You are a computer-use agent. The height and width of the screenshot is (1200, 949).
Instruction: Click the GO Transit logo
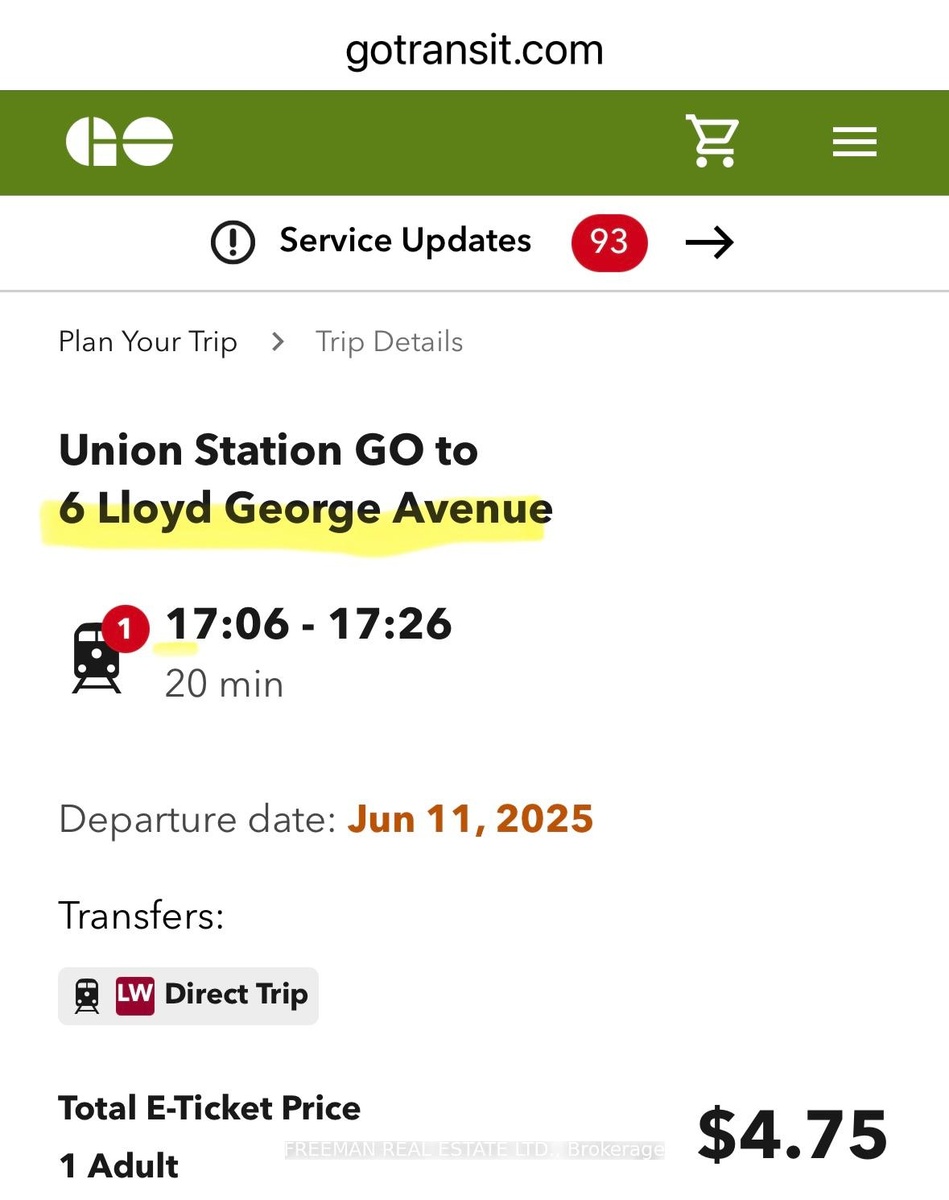[x=119, y=141]
